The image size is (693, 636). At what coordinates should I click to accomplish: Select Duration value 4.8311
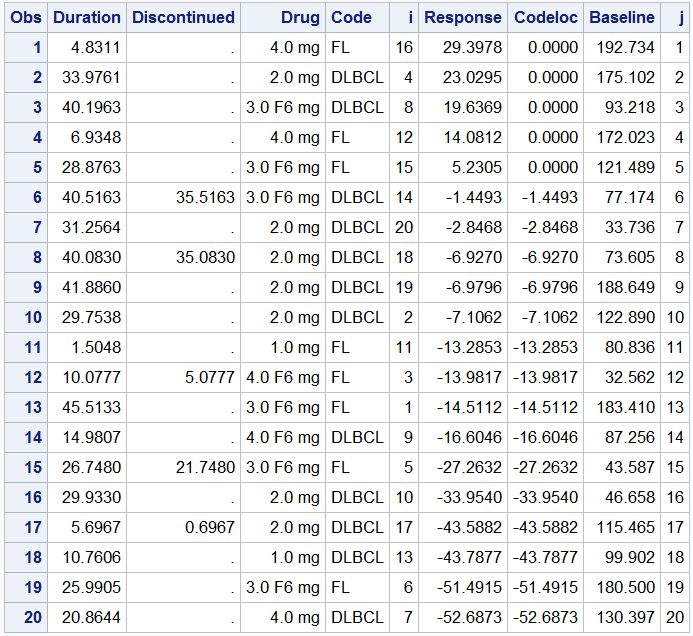(x=95, y=48)
